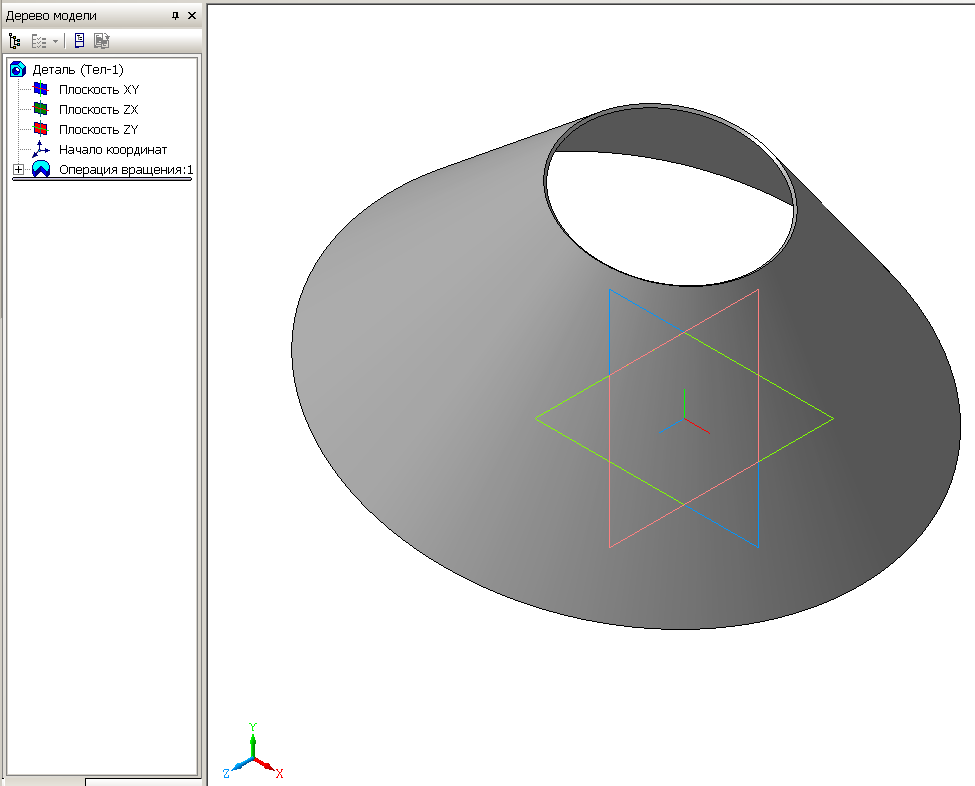Click the green ZX plane outline in viewport

point(685,418)
